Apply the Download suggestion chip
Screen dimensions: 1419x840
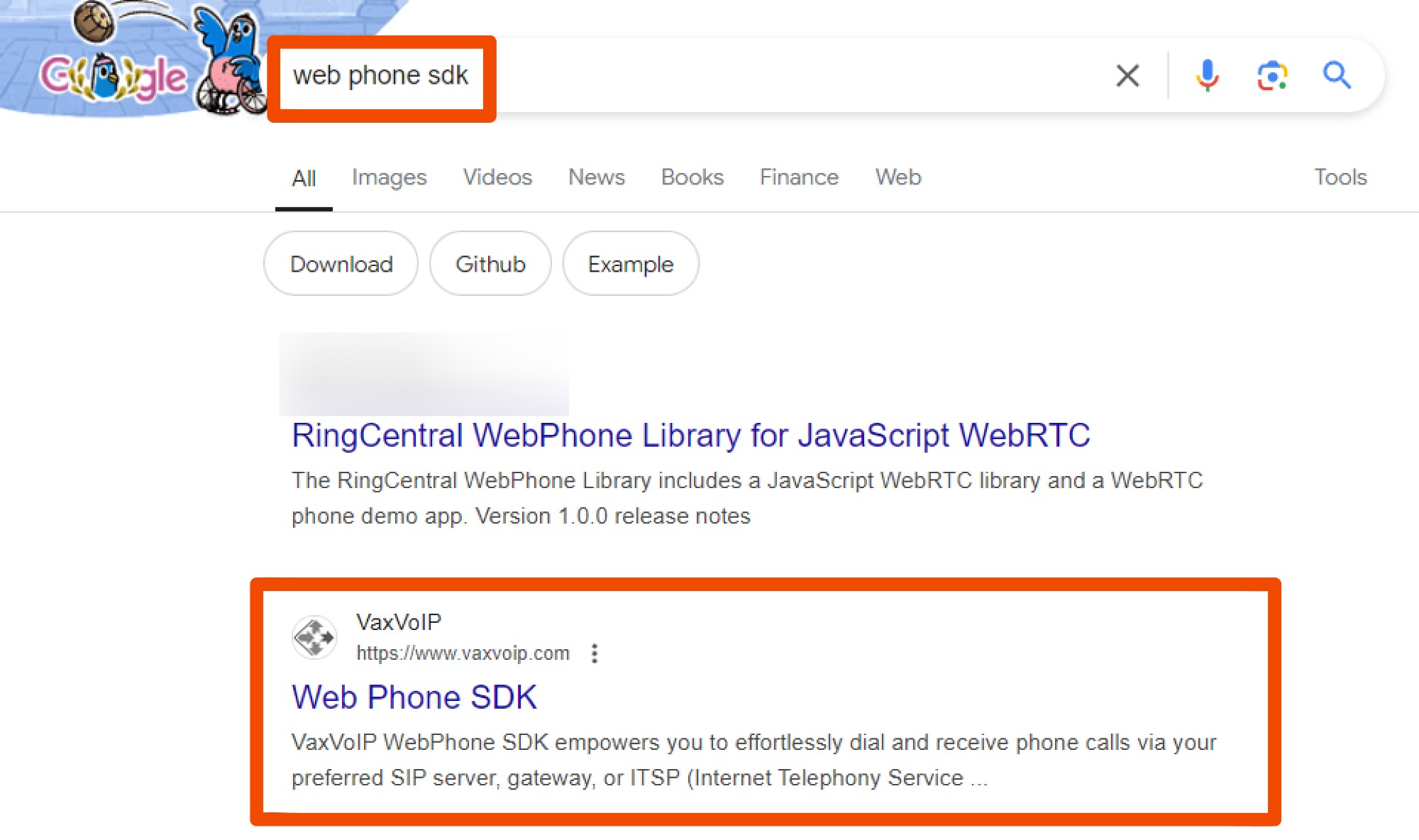click(341, 264)
